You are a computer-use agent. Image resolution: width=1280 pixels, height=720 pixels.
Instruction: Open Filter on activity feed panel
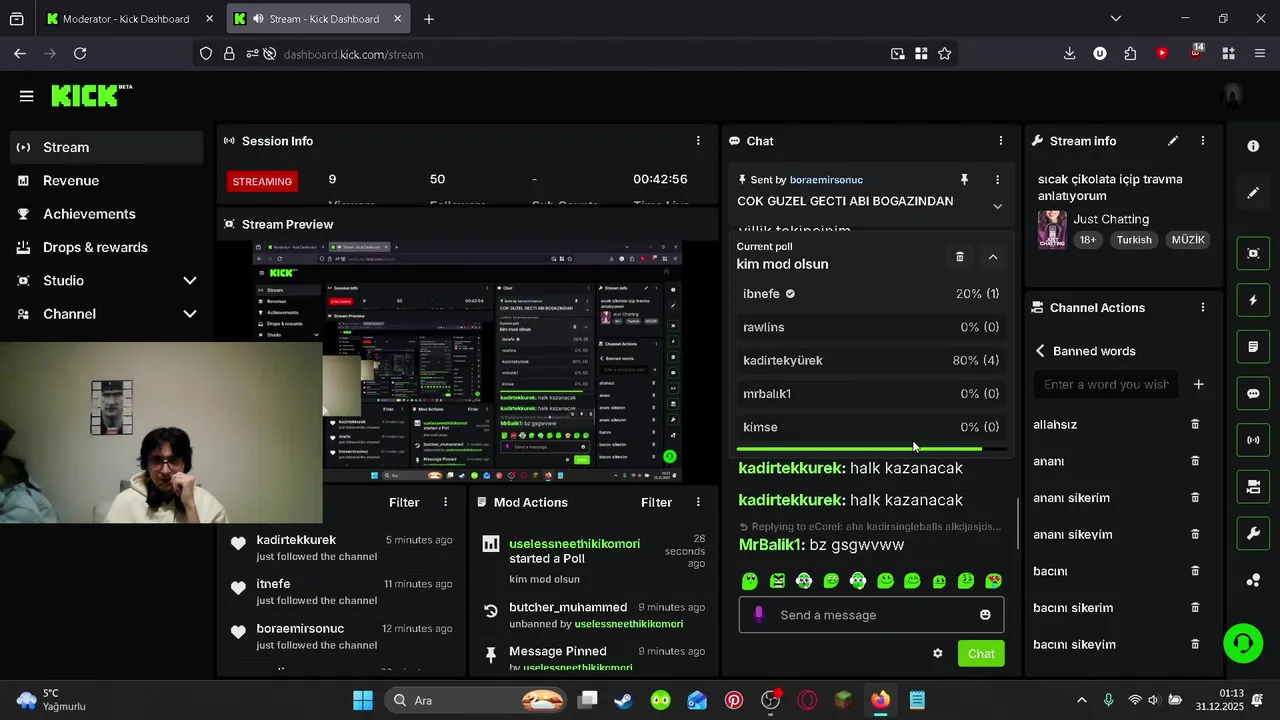click(404, 502)
